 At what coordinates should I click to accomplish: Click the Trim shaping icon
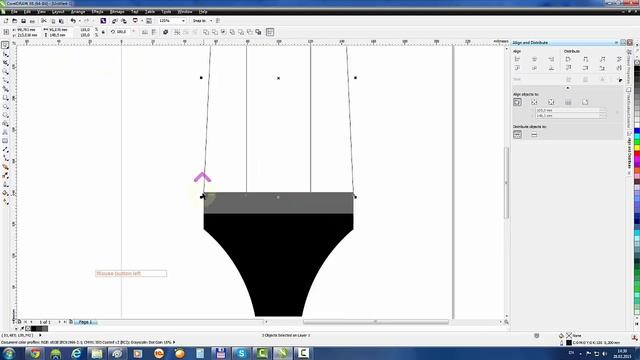[215, 32]
